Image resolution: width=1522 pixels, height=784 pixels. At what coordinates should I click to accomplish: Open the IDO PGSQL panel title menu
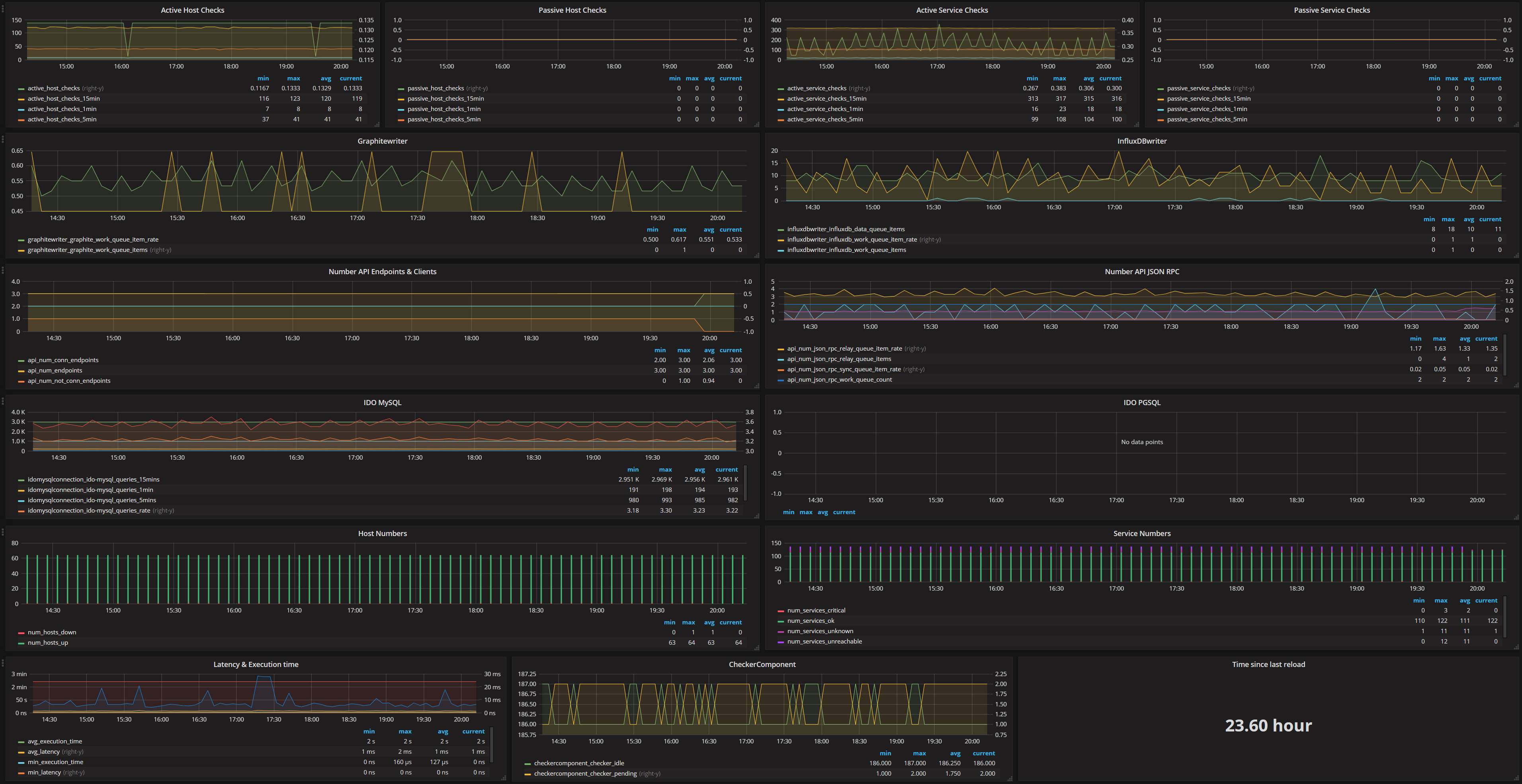(1141, 402)
